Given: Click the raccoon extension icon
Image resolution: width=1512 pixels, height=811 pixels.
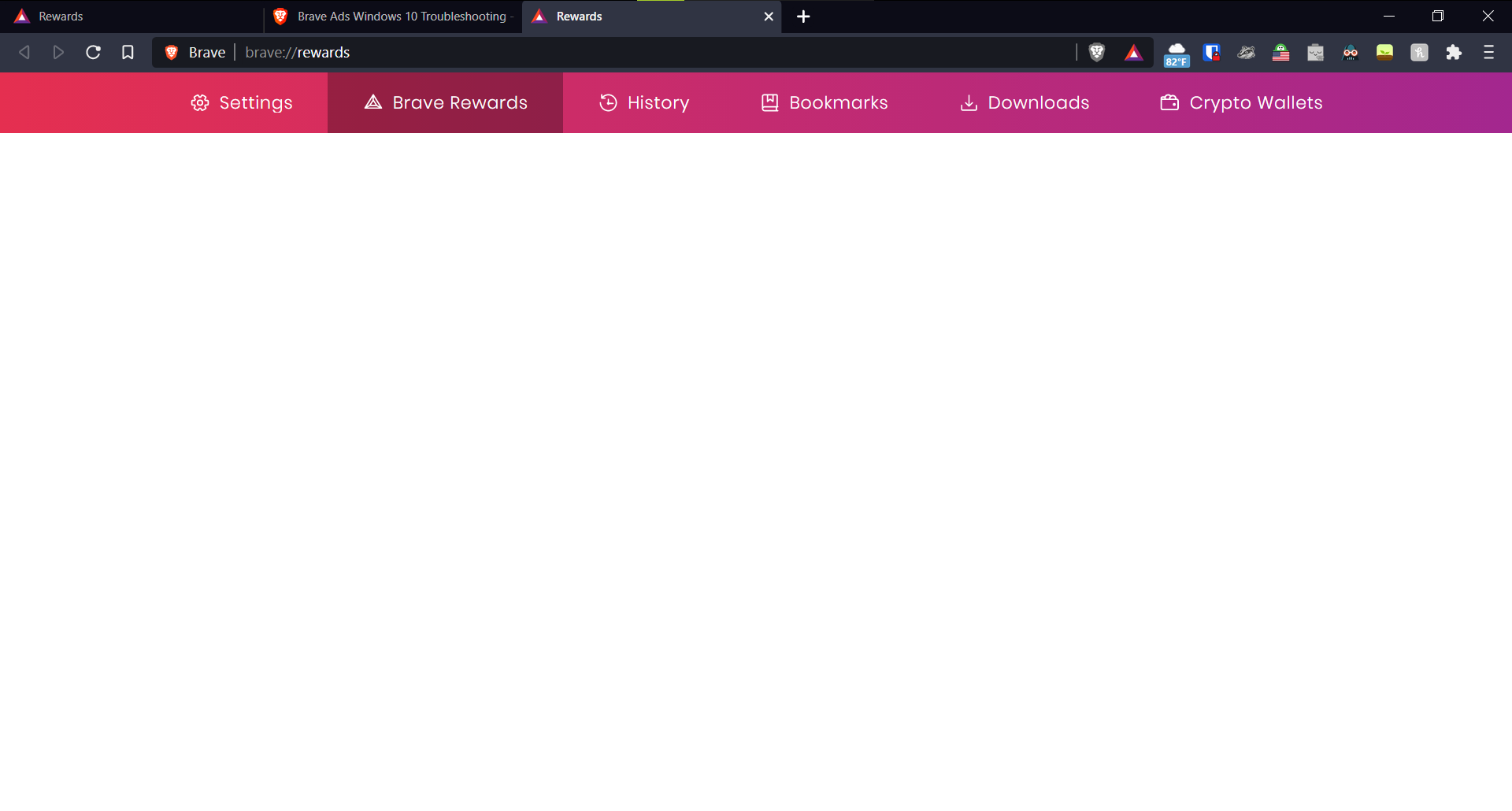Looking at the screenshot, I should pos(1246,53).
